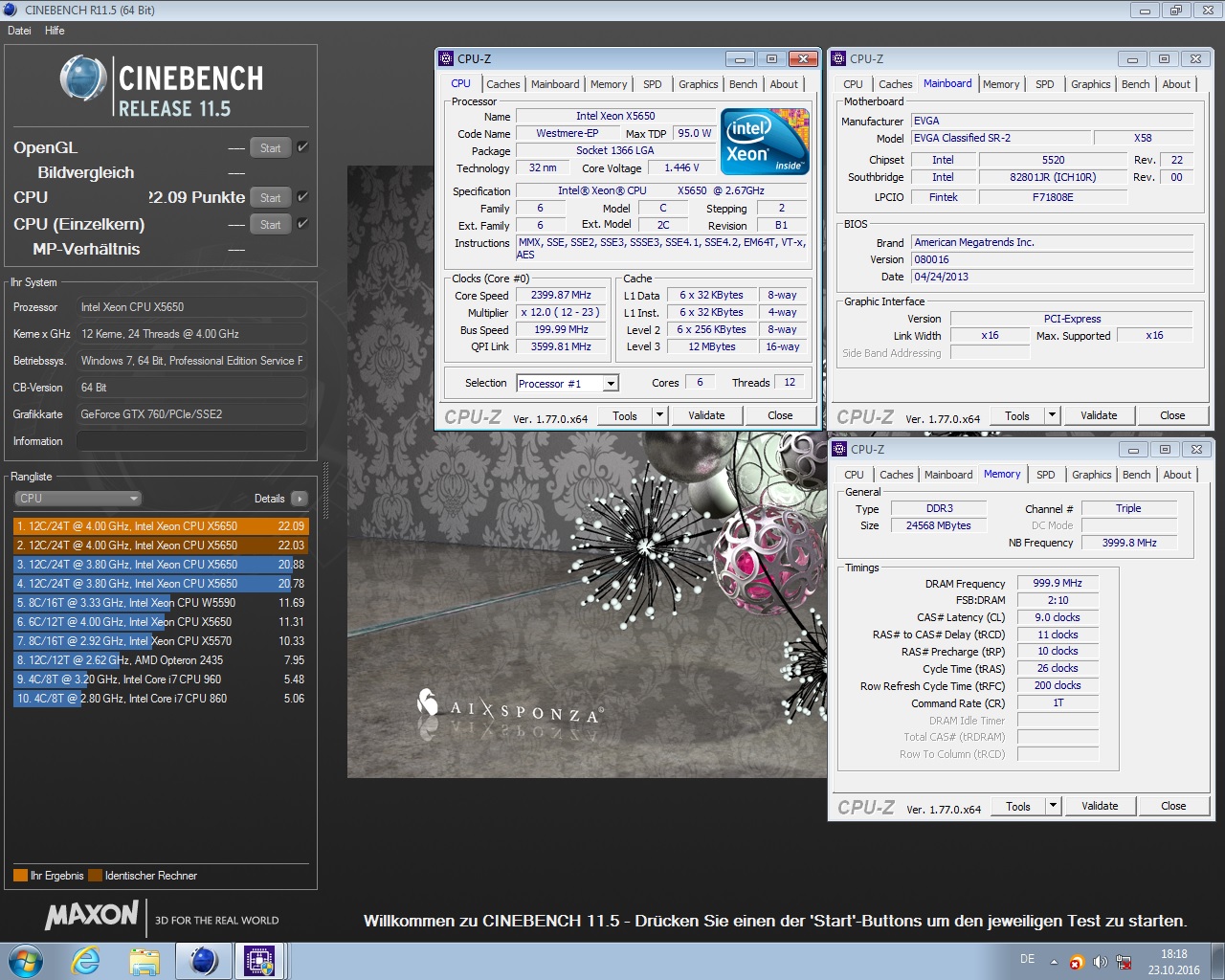This screenshot has height=980, width=1225.
Task: Click the Details arrow button in Rangliste
Action: pyautogui.click(x=300, y=499)
